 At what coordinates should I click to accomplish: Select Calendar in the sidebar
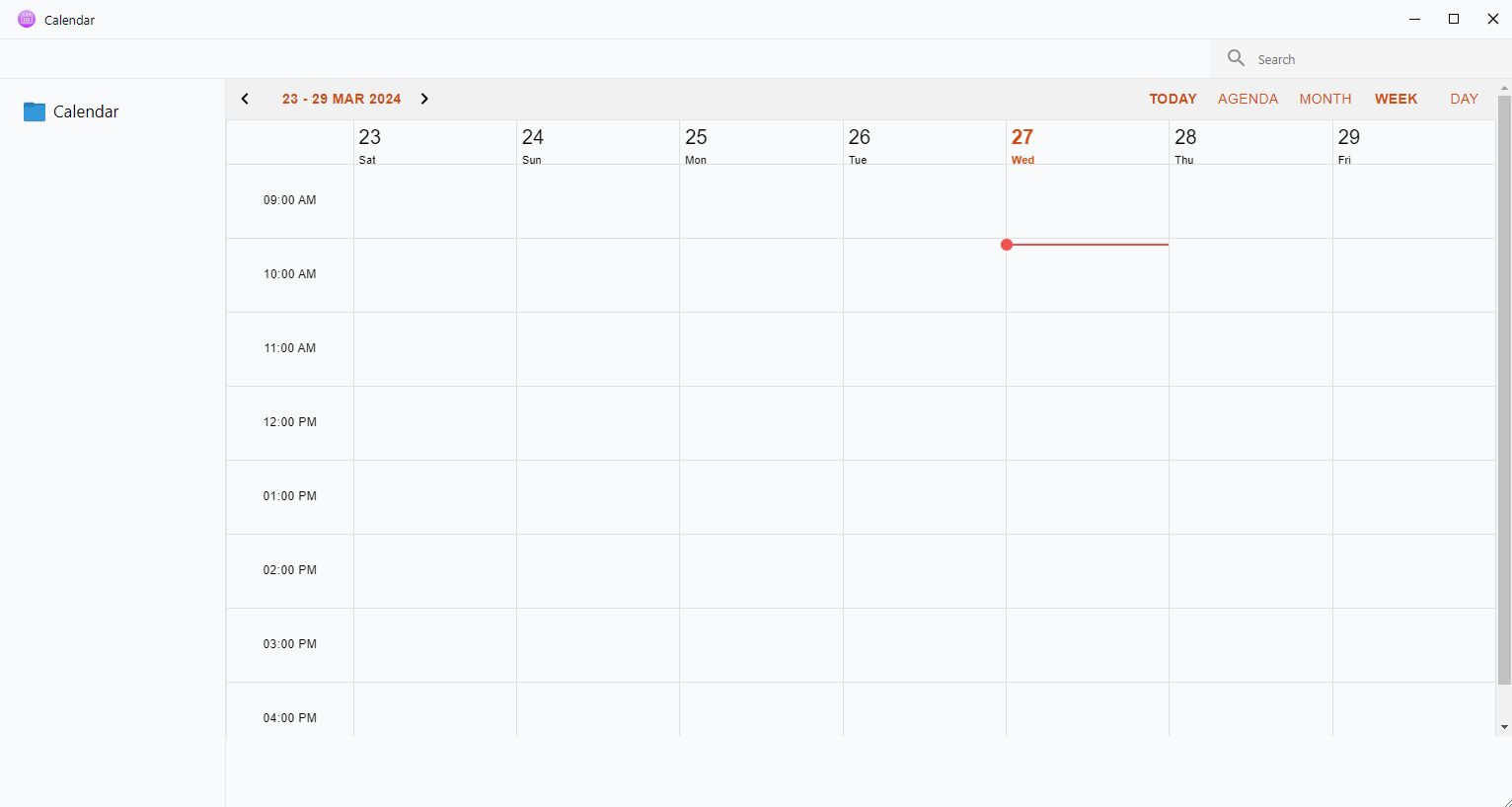coord(86,111)
